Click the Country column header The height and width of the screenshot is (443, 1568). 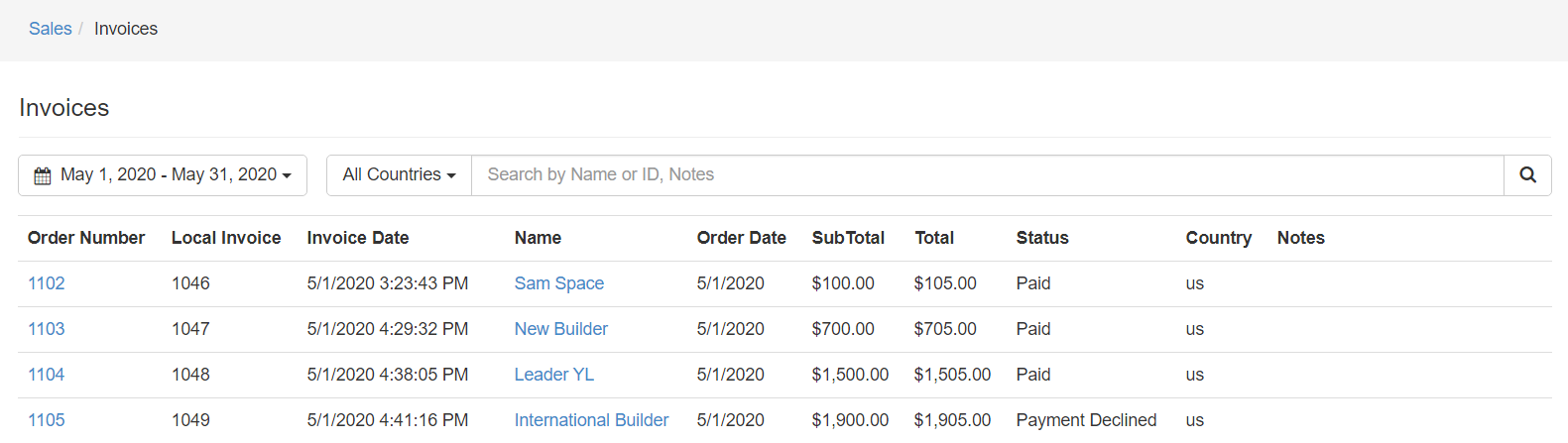1218,238
